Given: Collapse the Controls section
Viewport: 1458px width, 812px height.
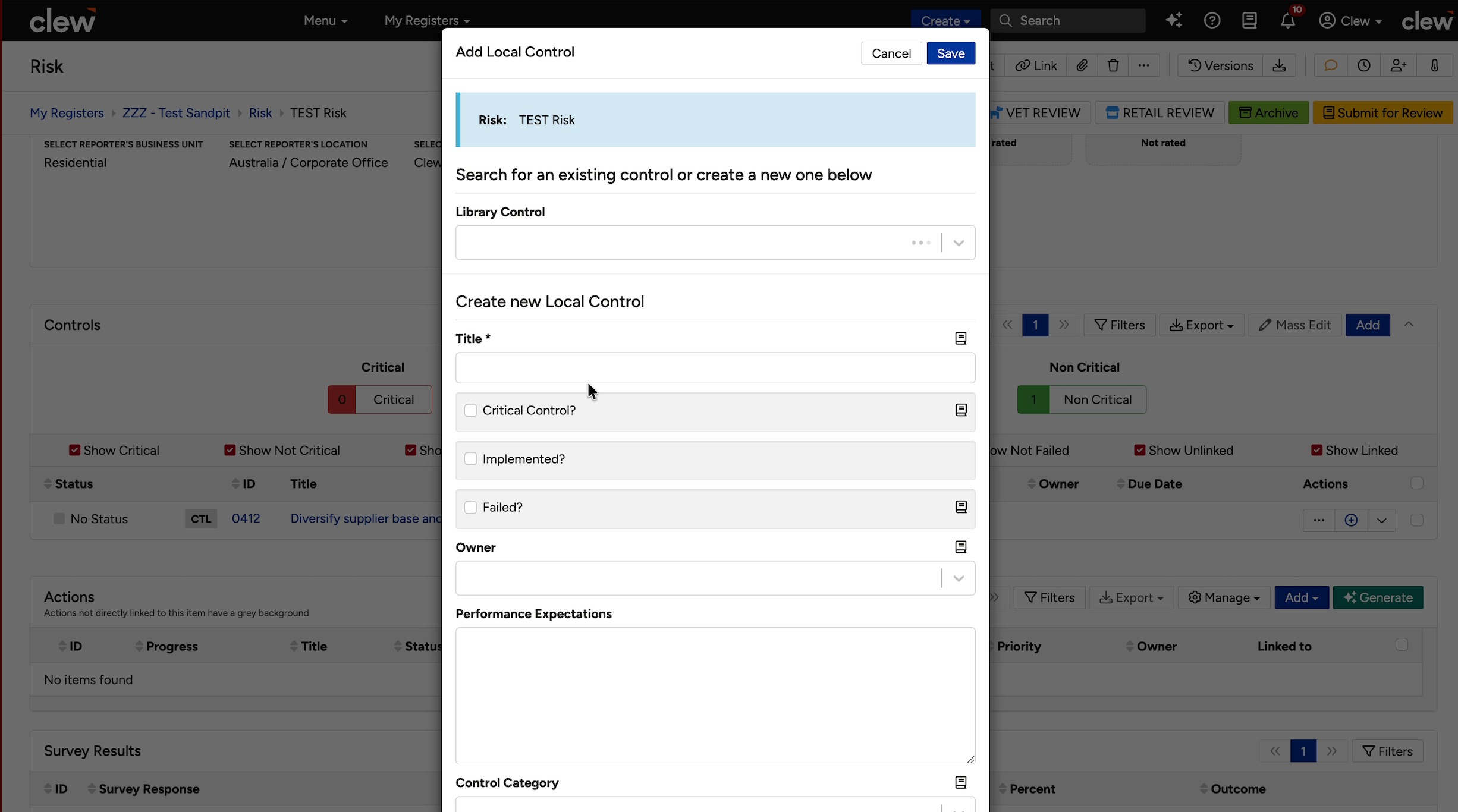Looking at the screenshot, I should [1409, 325].
